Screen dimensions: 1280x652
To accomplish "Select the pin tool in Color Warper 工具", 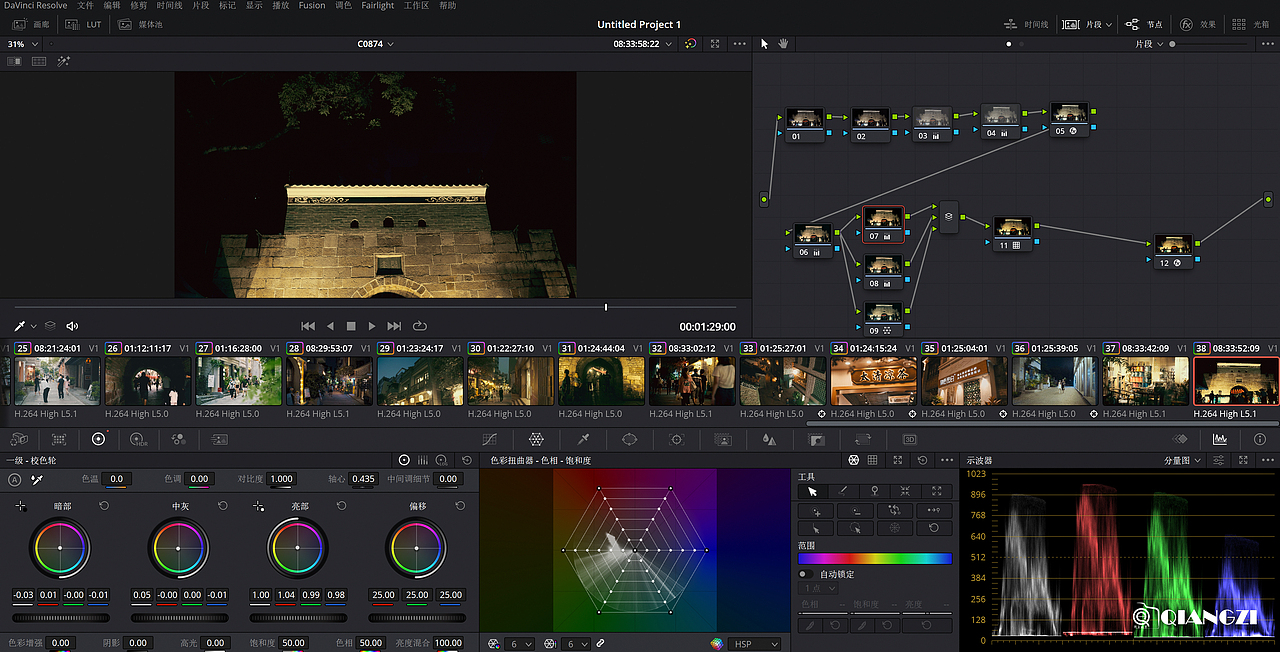I will point(874,491).
